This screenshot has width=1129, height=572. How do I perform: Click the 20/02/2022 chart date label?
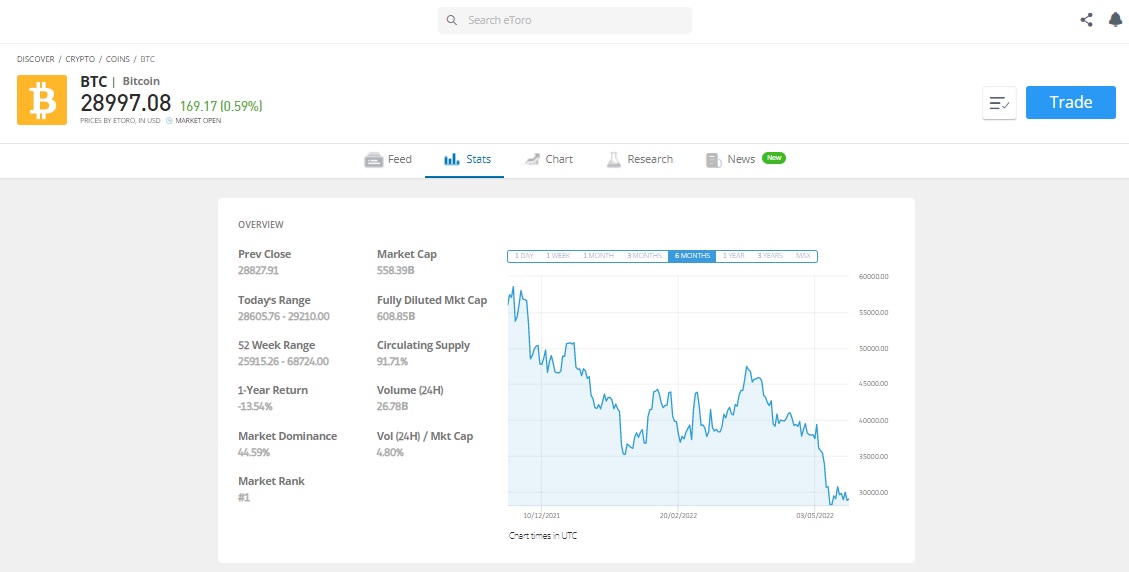(678, 516)
